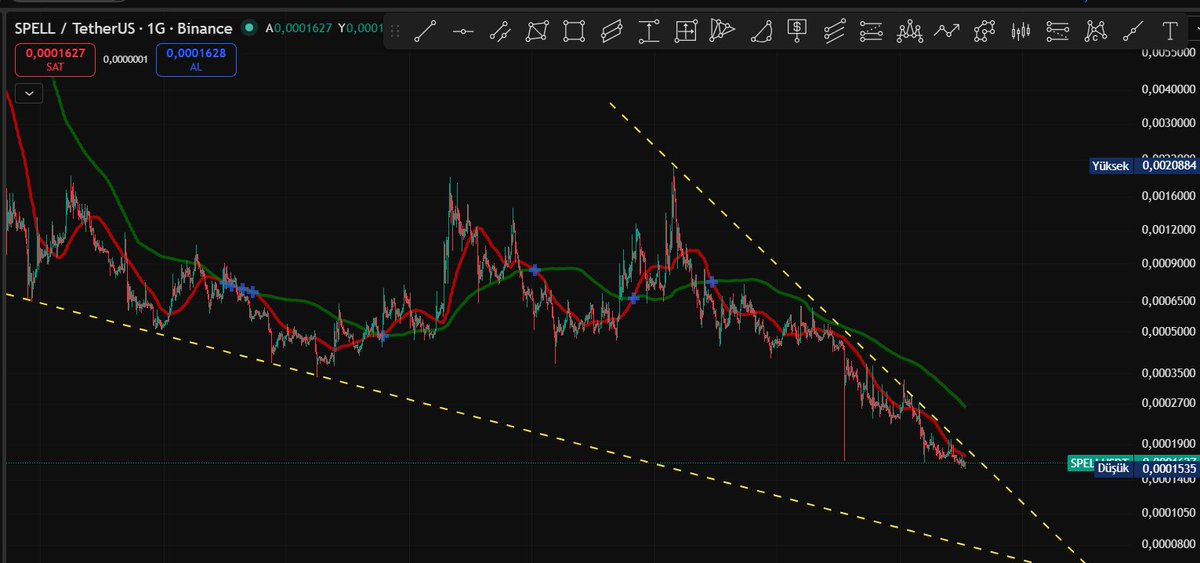Image resolution: width=1200 pixels, height=563 pixels.
Task: Select the bars pattern candlestick tool
Action: [x=1020, y=31]
